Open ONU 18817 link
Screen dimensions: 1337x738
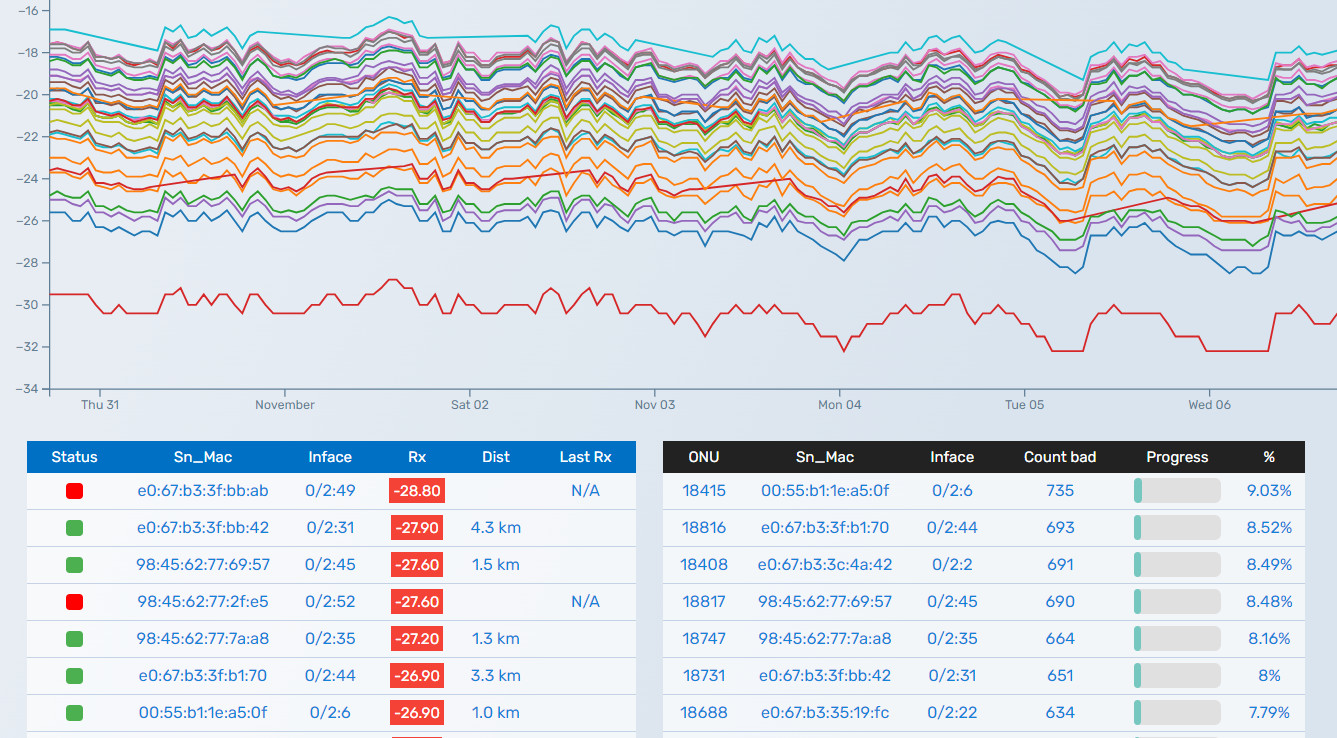(x=704, y=602)
